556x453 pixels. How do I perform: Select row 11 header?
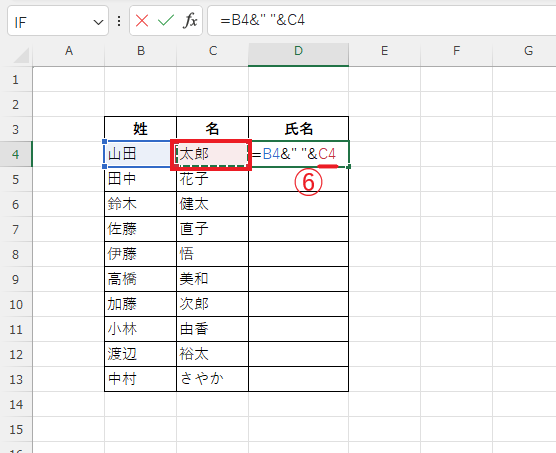[16, 329]
